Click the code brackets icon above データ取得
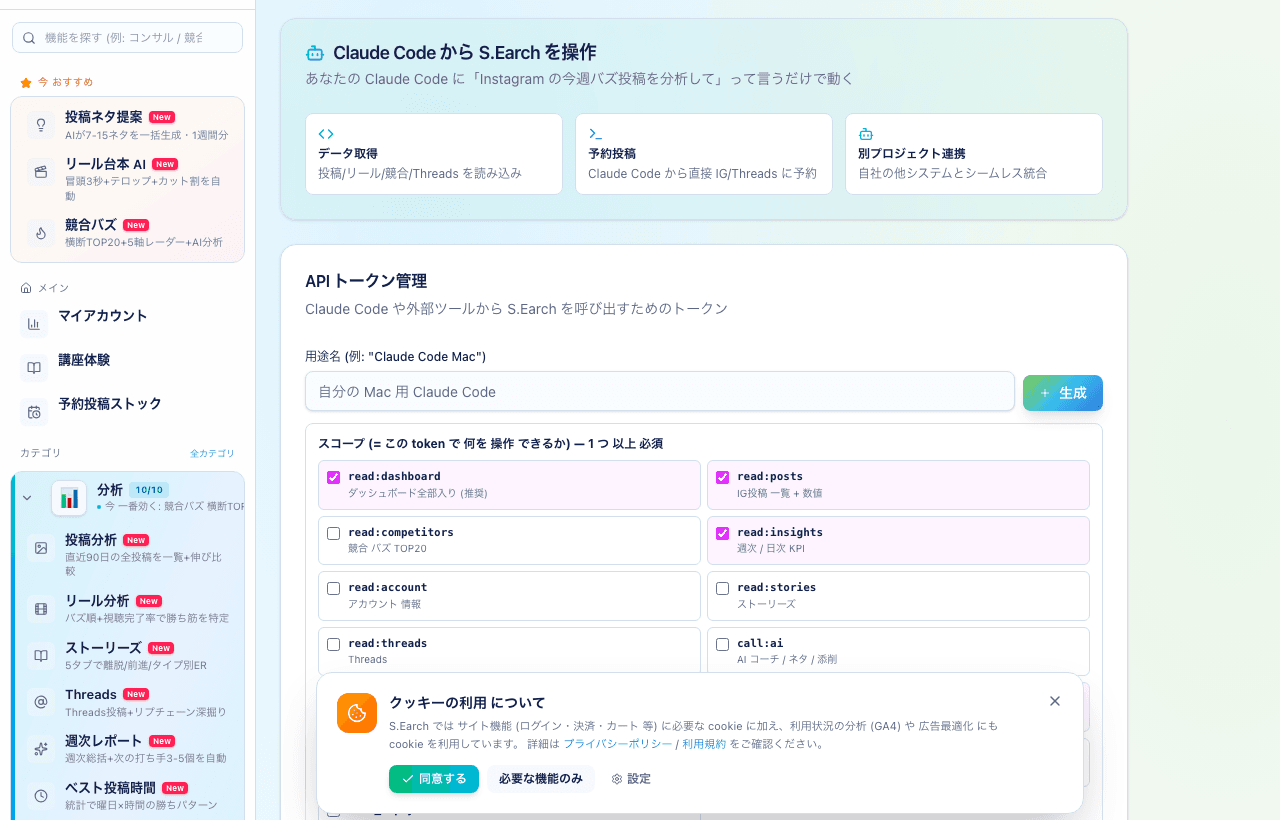 pos(326,134)
